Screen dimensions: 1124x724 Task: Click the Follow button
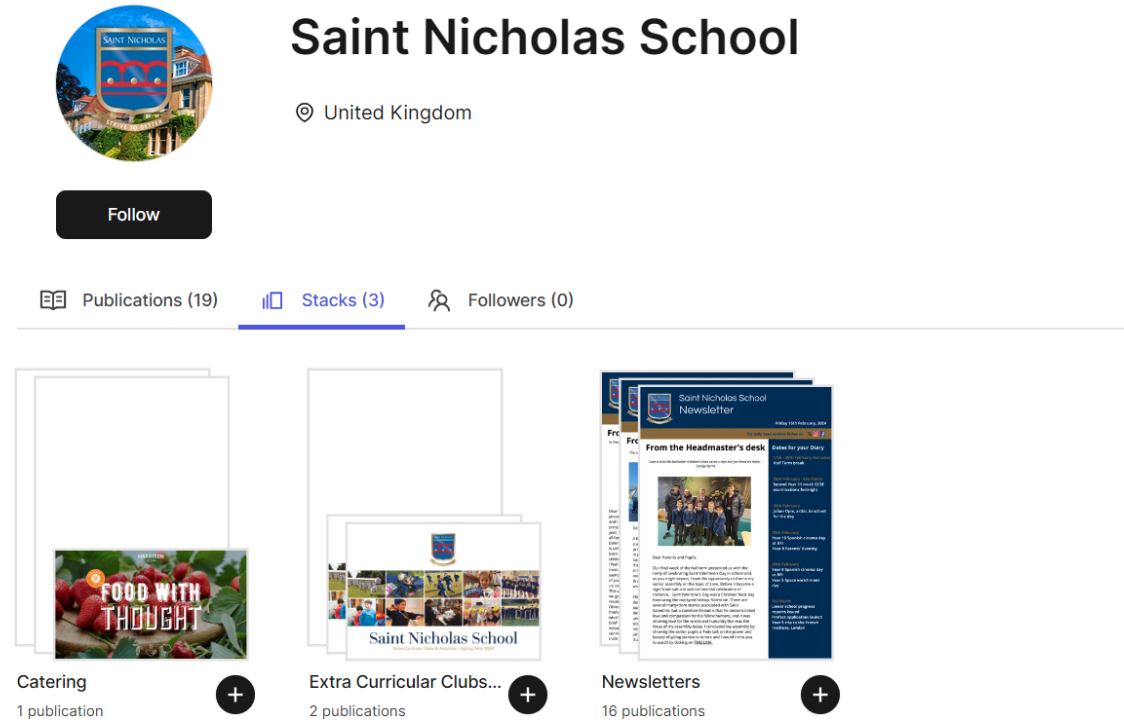tap(133, 214)
